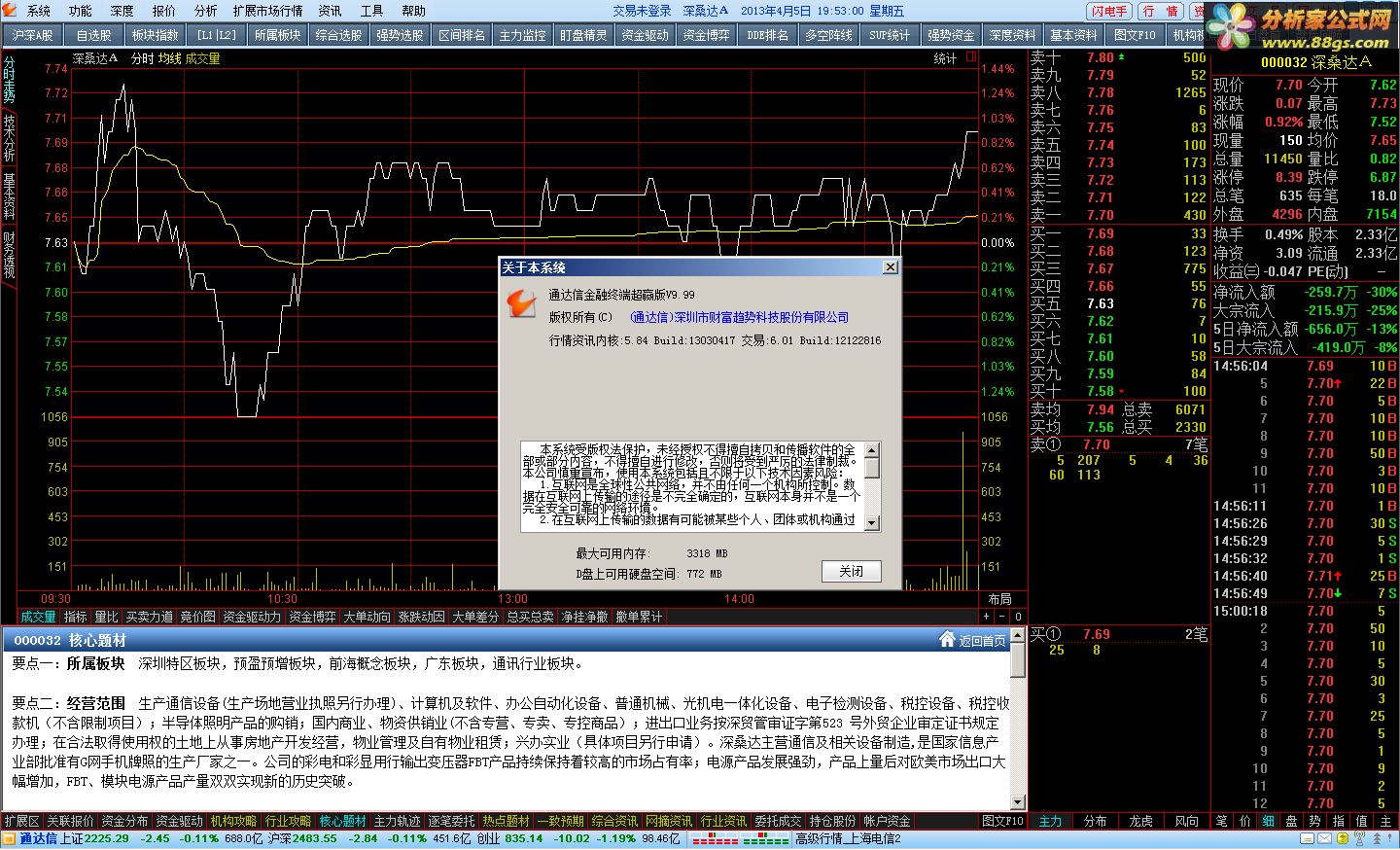1400x850 pixels.
Task: Select DDE排名 toolbar tab
Action: point(767,34)
